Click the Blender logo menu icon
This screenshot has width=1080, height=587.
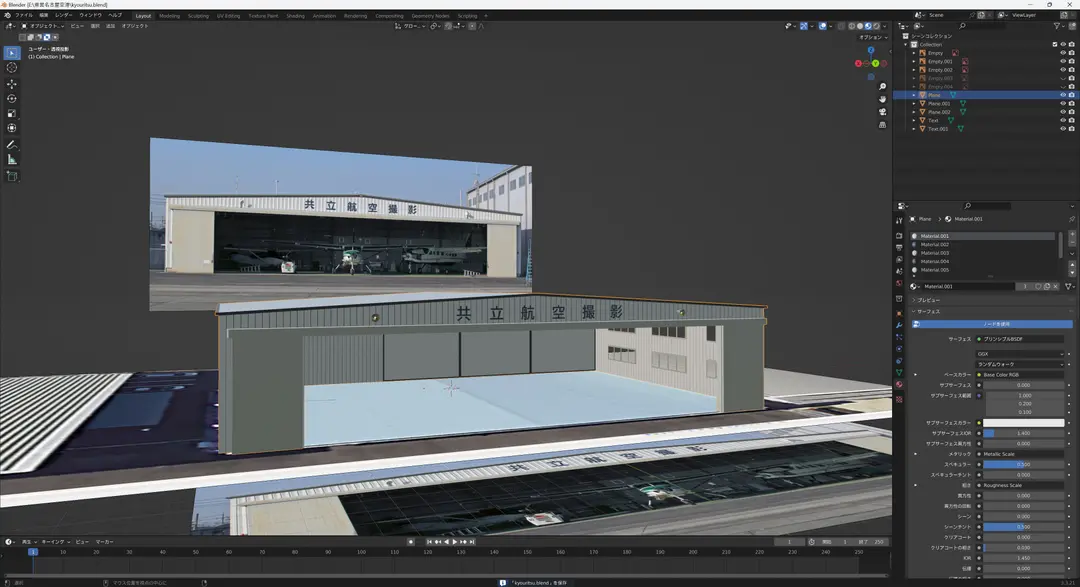[7, 15]
